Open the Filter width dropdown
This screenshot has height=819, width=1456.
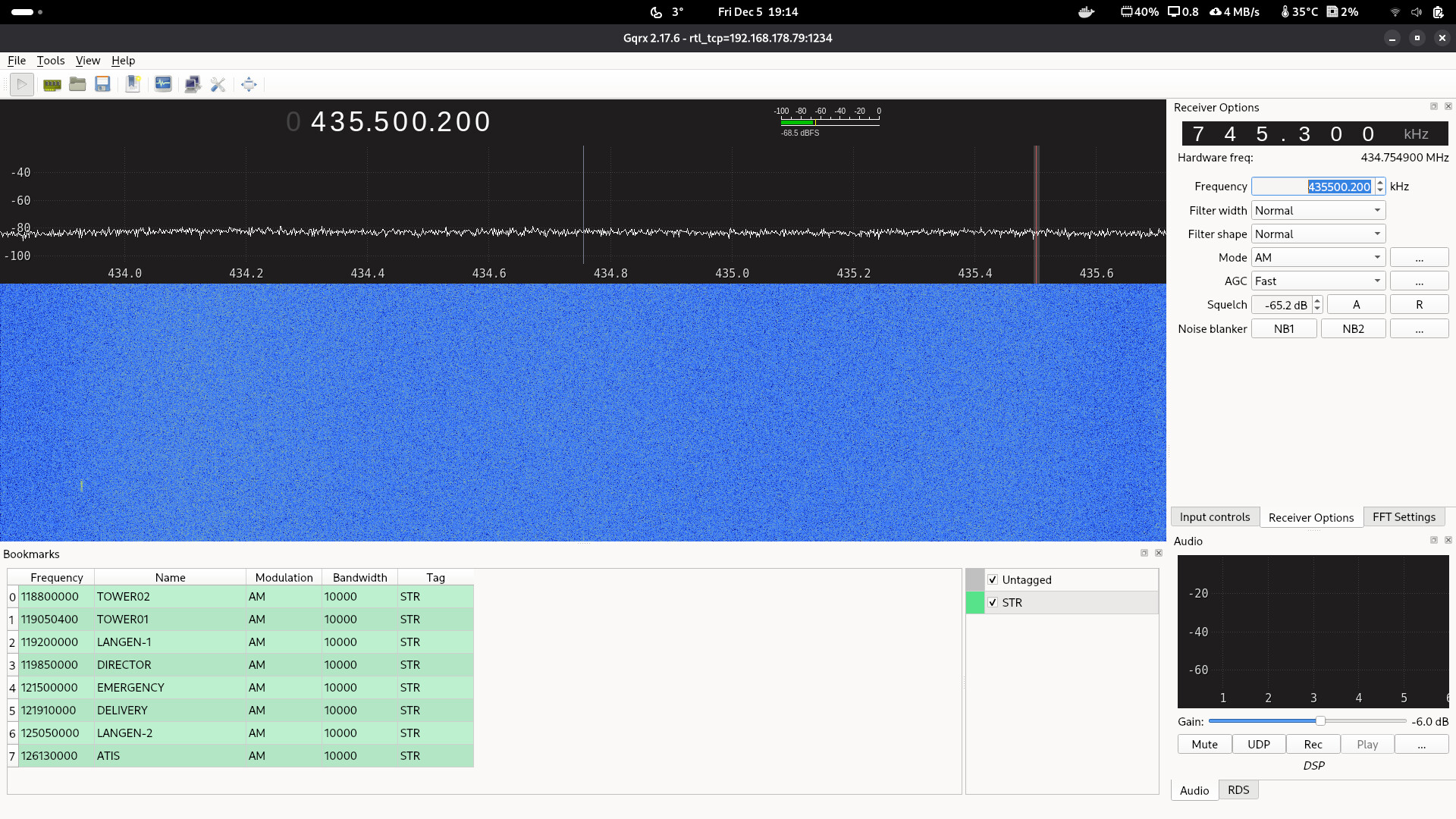coord(1318,211)
